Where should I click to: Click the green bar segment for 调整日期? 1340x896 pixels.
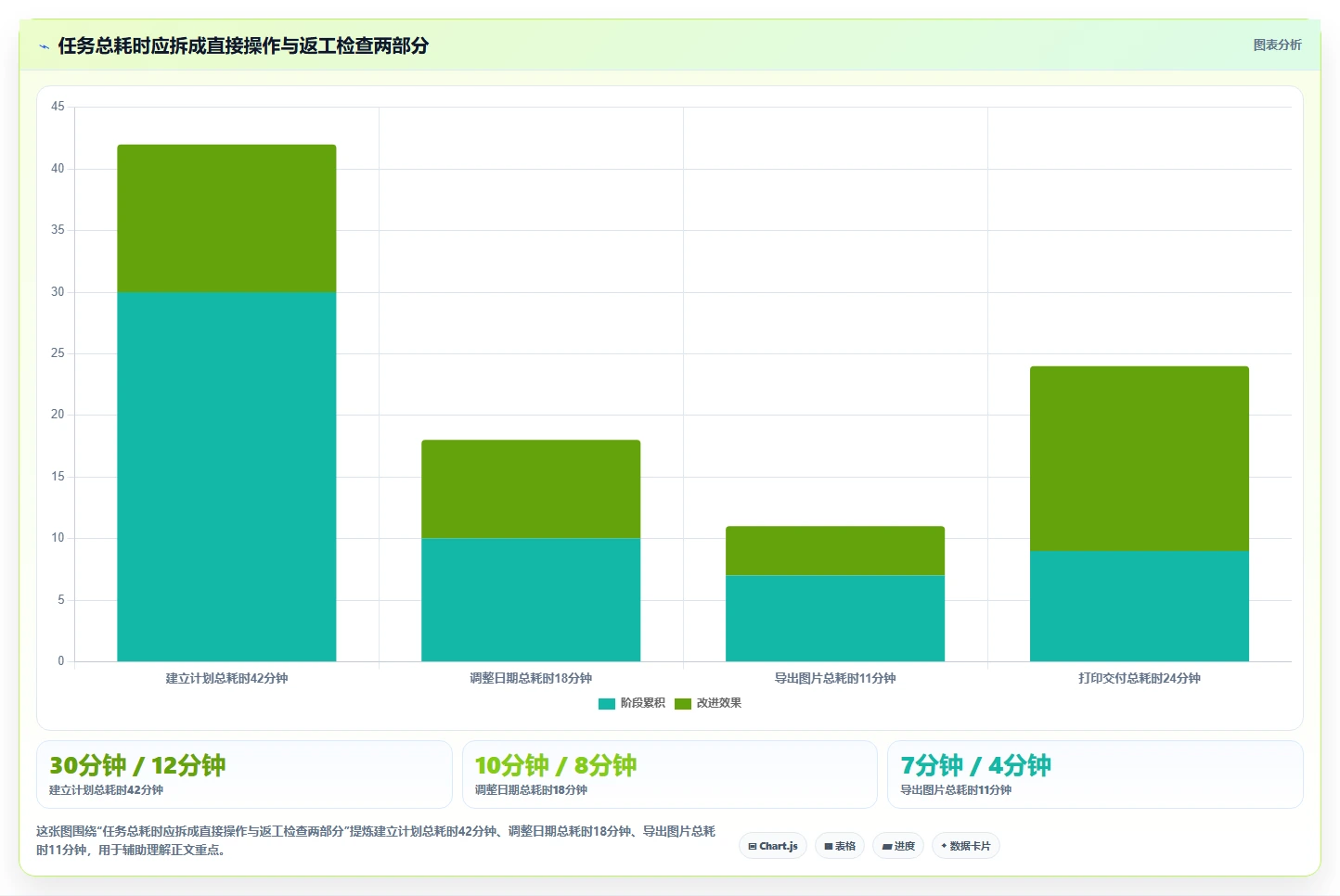tap(531, 489)
